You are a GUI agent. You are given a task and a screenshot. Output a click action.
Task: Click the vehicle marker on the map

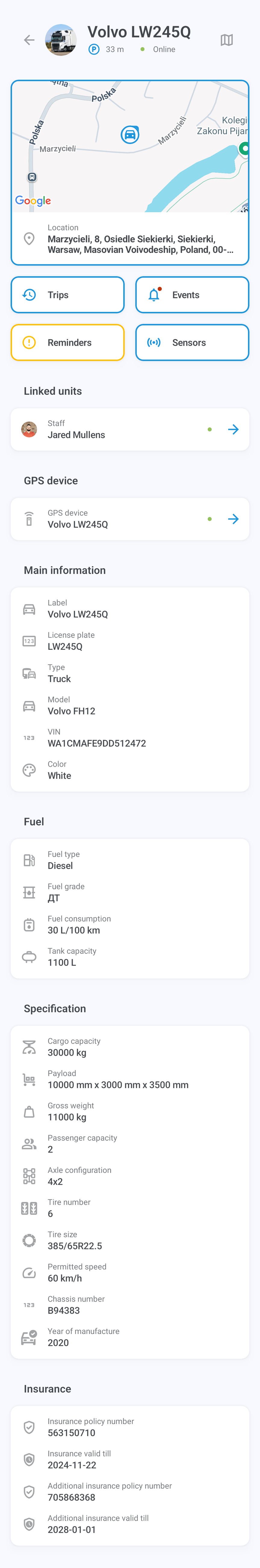[130, 135]
